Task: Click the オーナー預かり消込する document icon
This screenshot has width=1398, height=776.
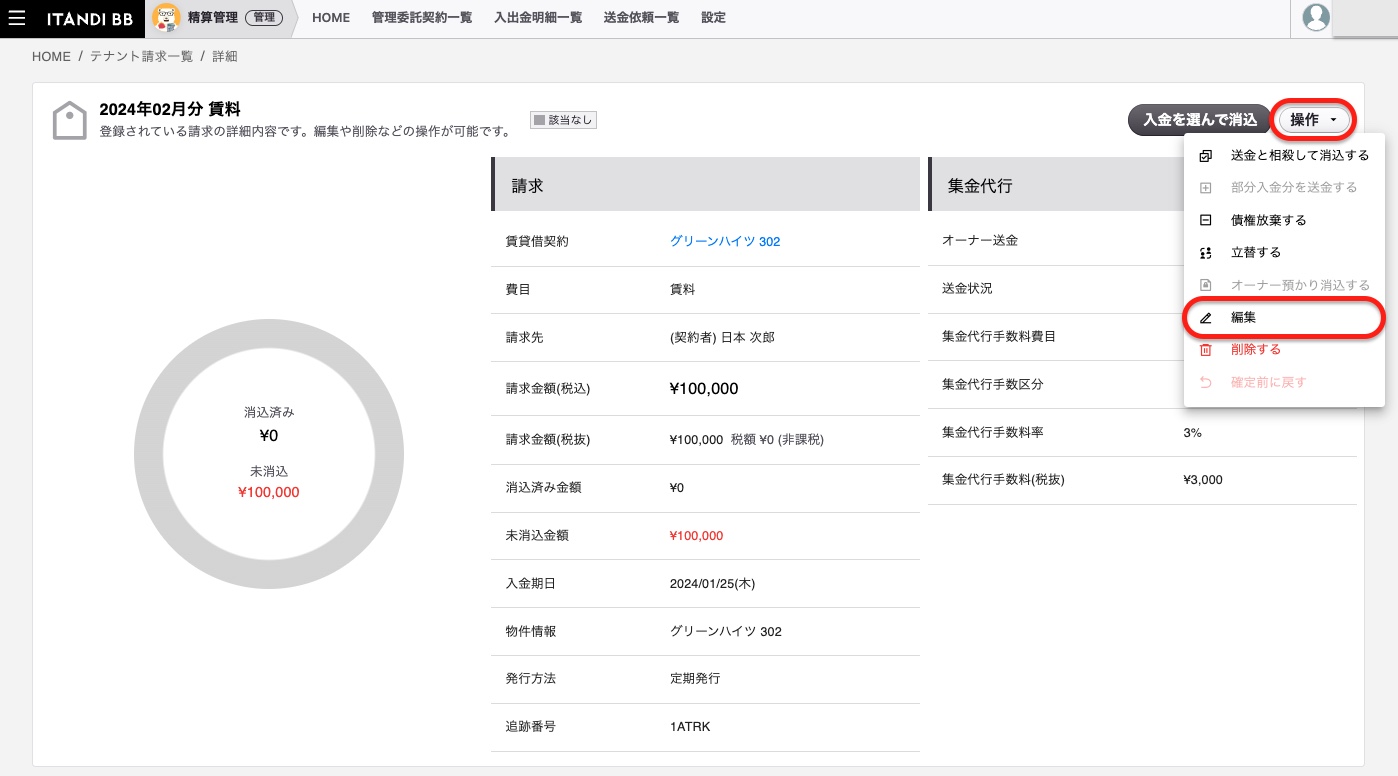Action: point(1206,285)
